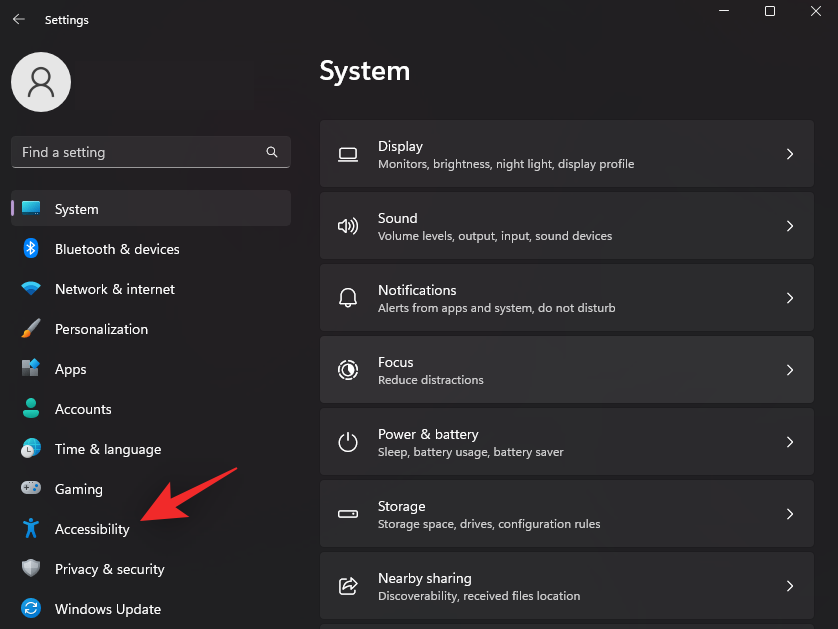
Task: Select the Notifications bell icon
Action: click(x=347, y=297)
